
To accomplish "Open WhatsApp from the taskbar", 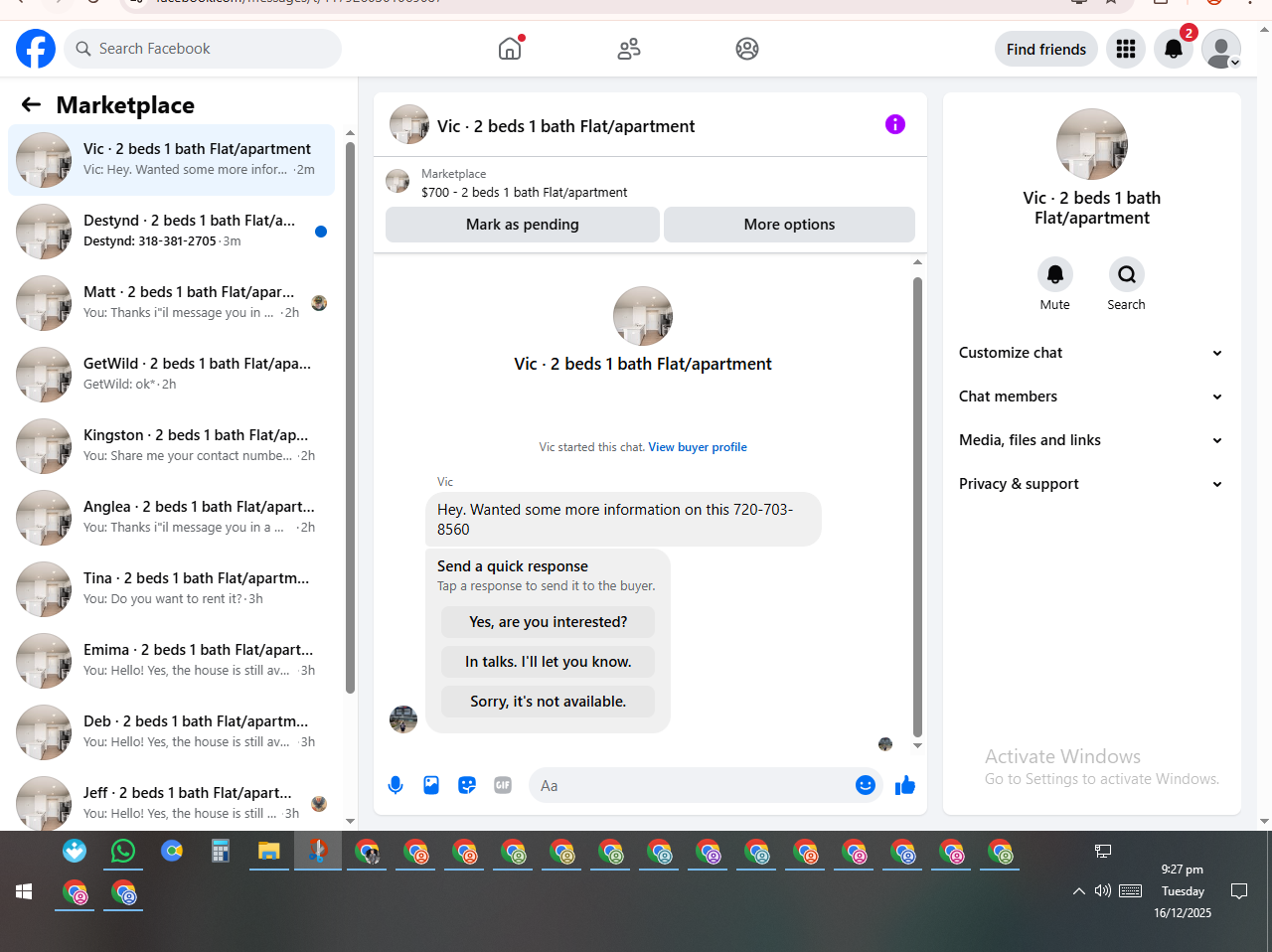I will [x=123, y=851].
